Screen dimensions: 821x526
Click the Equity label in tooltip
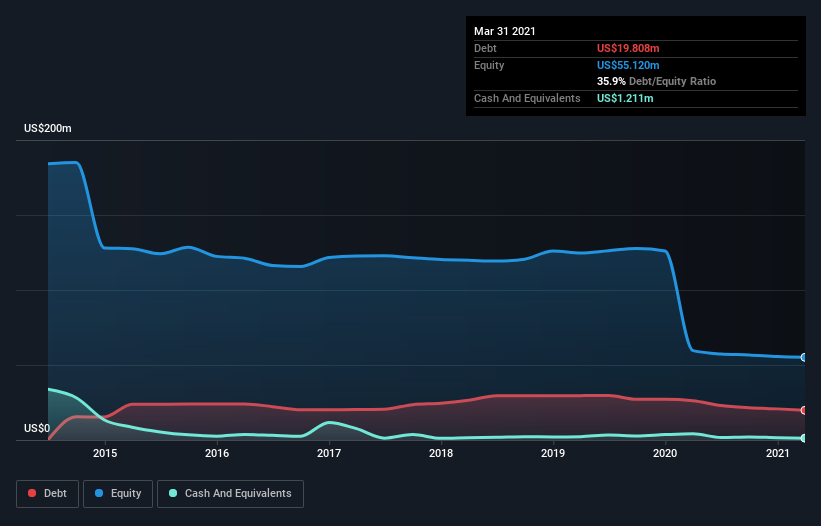click(x=489, y=65)
